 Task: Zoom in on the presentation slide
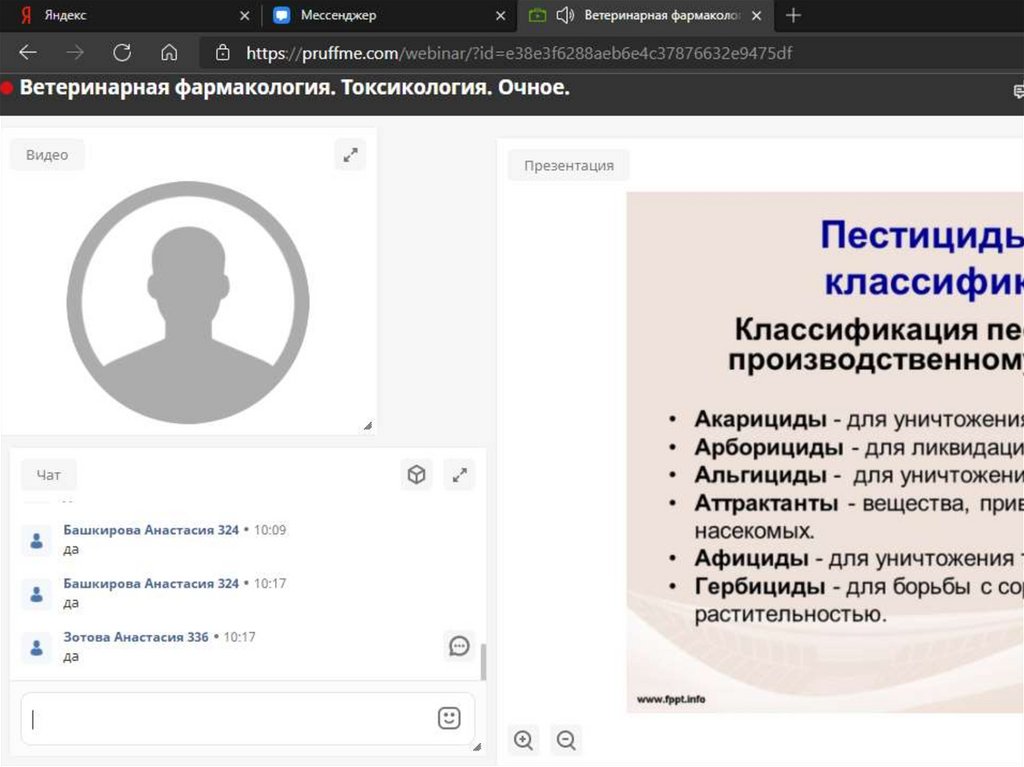tap(523, 740)
